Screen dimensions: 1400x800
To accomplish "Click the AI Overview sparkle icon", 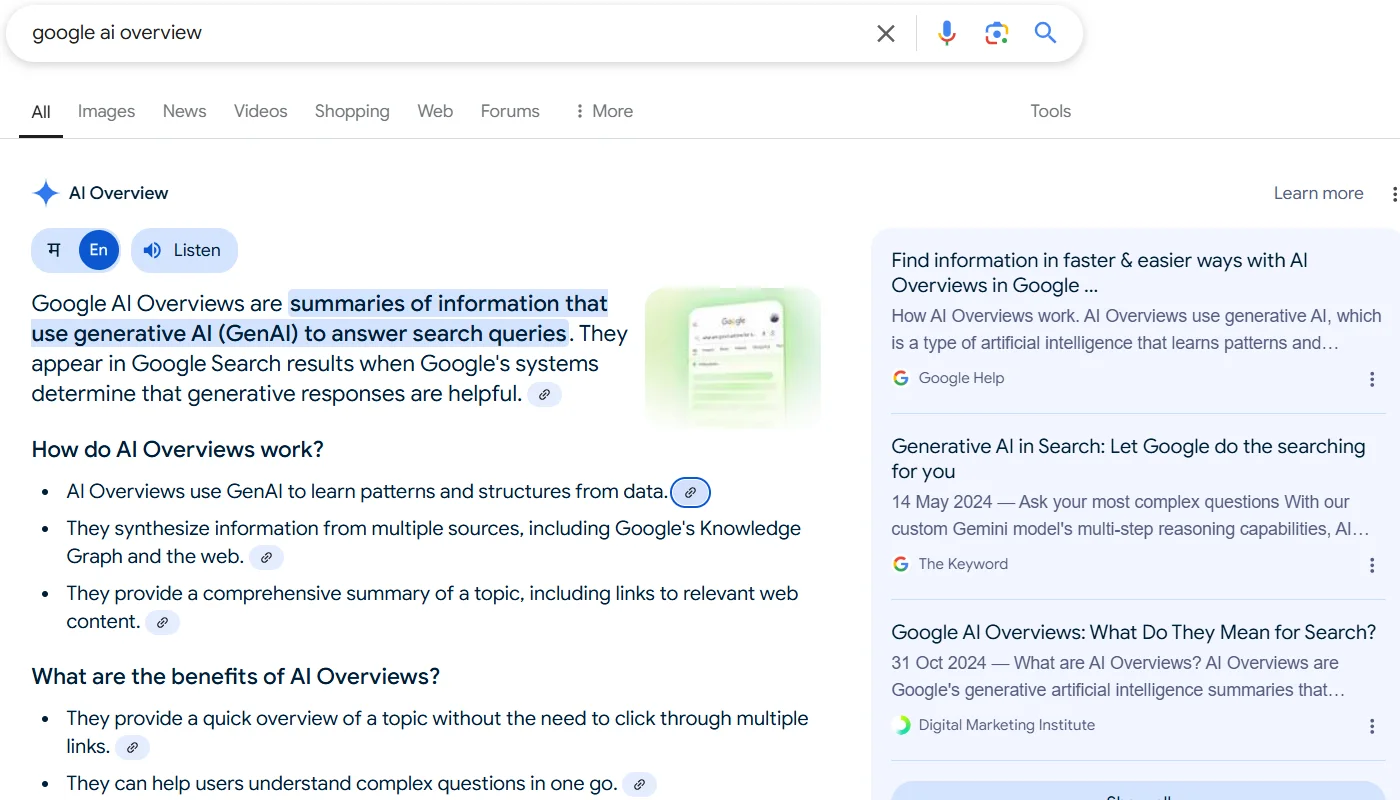I will tap(46, 193).
